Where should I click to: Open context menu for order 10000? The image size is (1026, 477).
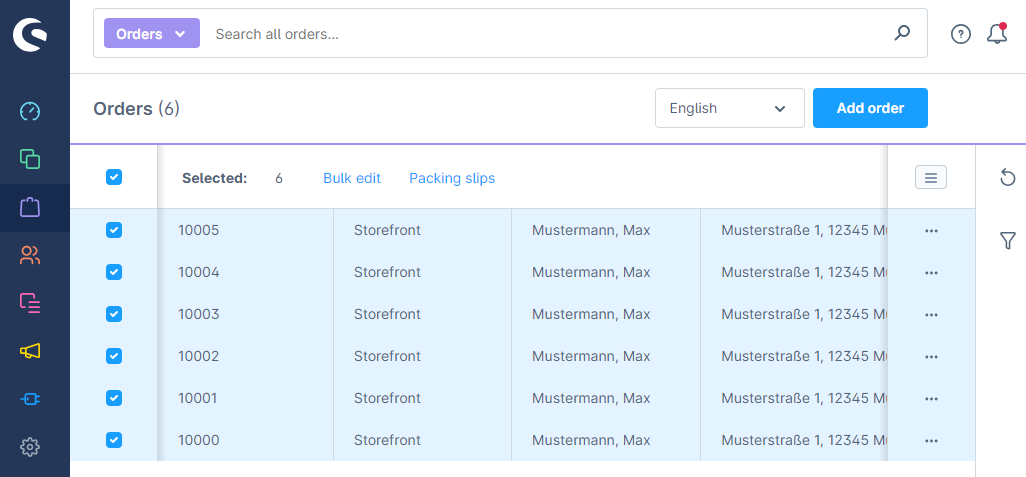tap(931, 441)
